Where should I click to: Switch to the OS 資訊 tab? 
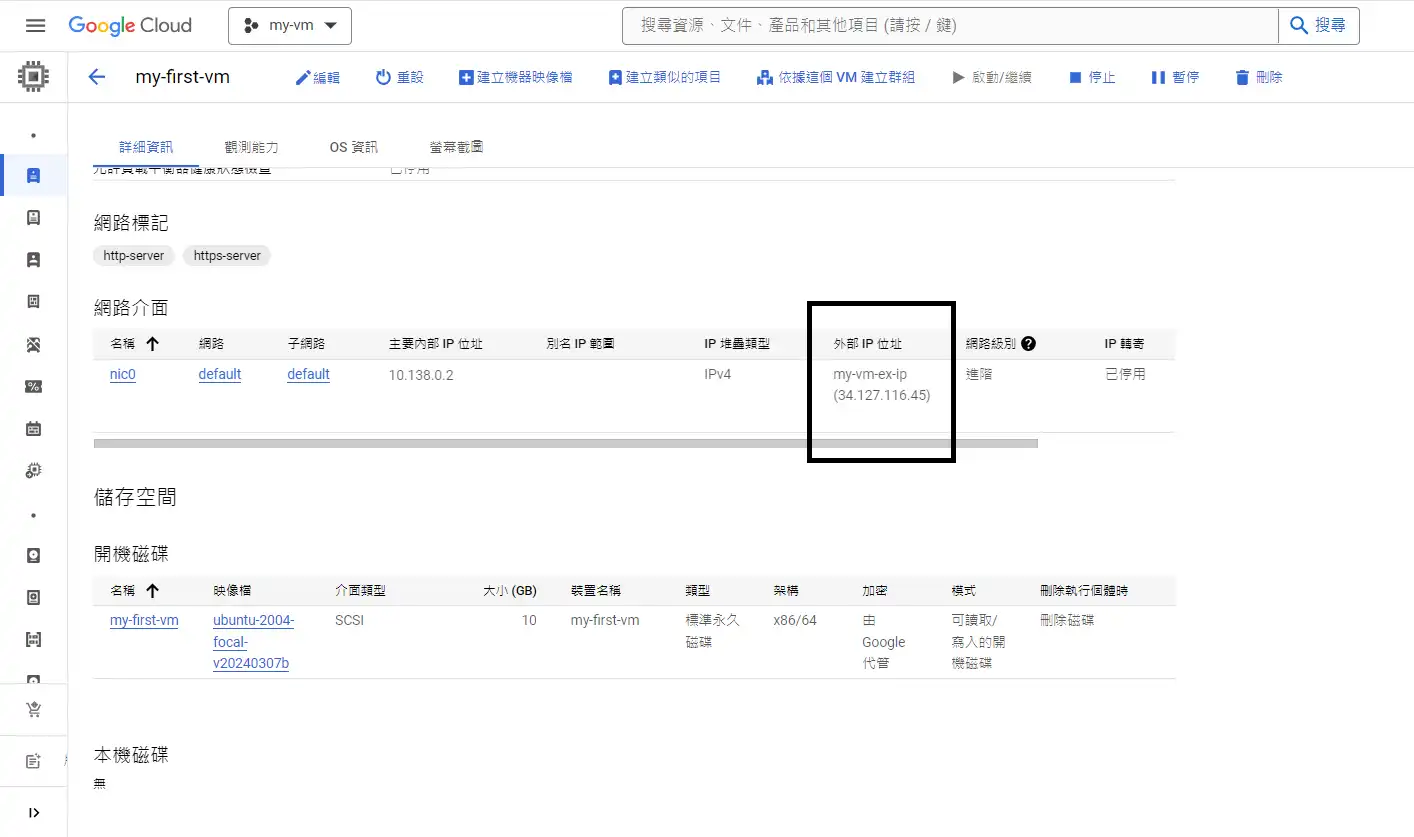click(353, 147)
